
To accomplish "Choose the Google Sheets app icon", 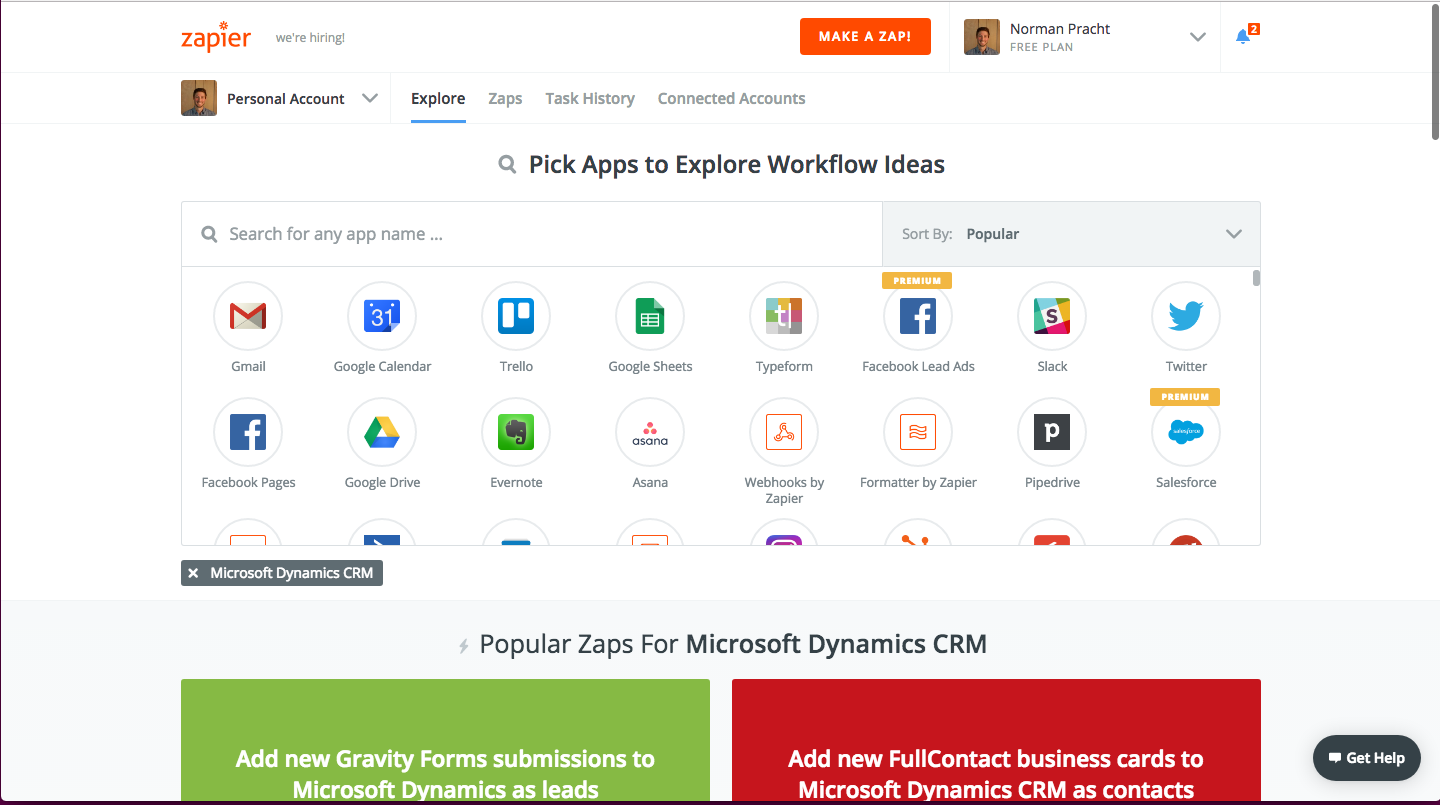I will pos(650,316).
